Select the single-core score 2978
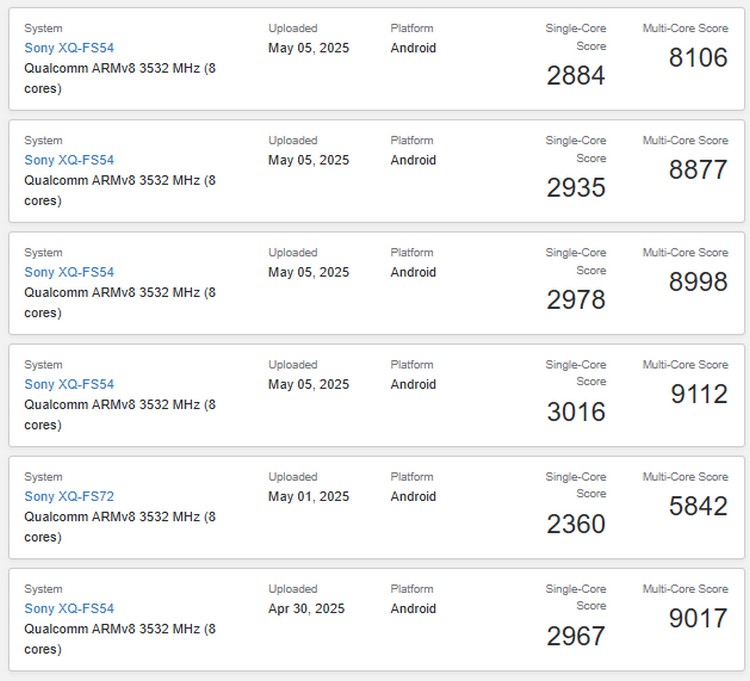This screenshot has width=750, height=681. [x=576, y=300]
